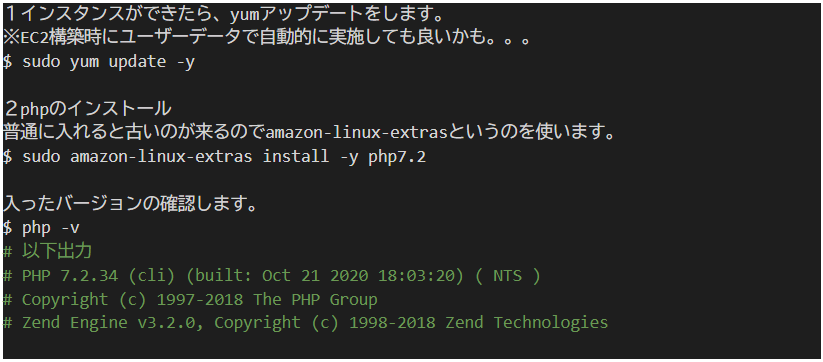The image size is (823, 362).
Task: Click the 'php -v' command line
Action: point(41,228)
